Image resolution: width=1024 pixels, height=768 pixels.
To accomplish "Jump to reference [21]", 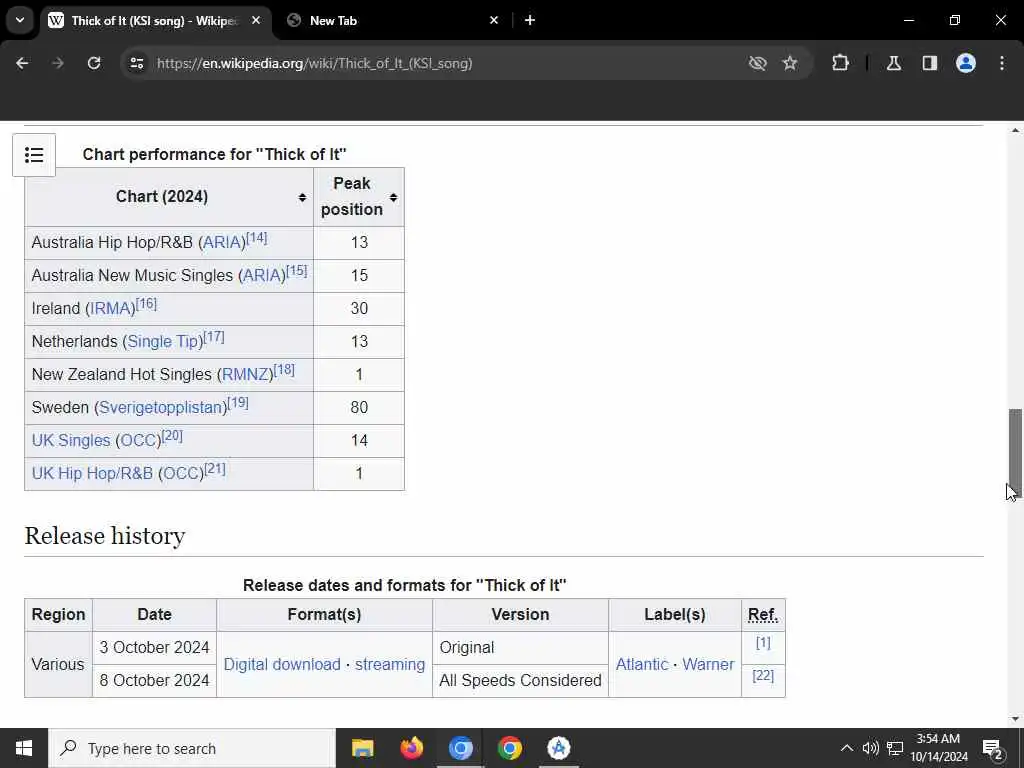I will (215, 468).
